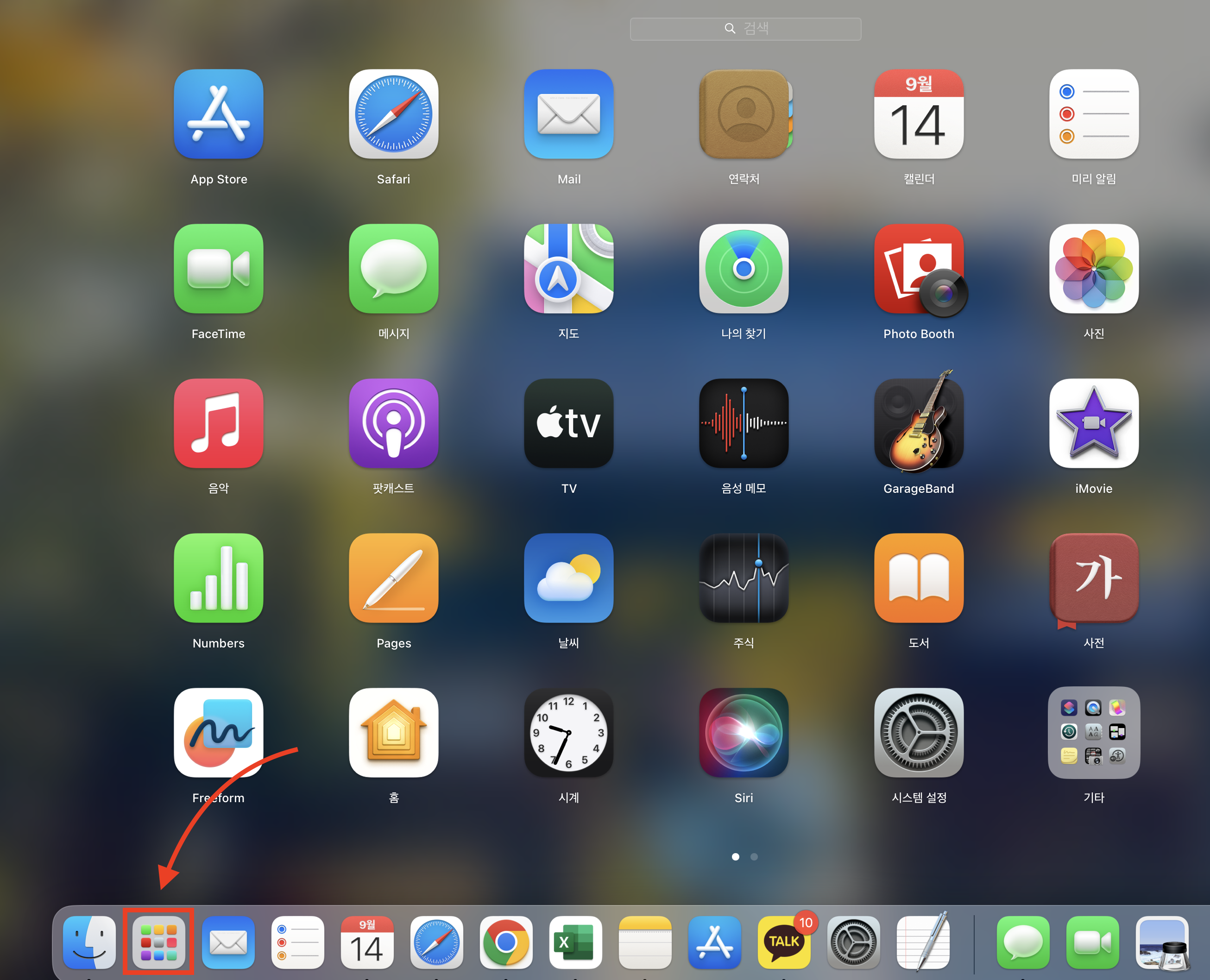Open the 시계 (Clock) app
Image resolution: width=1210 pixels, height=980 pixels.
[568, 733]
